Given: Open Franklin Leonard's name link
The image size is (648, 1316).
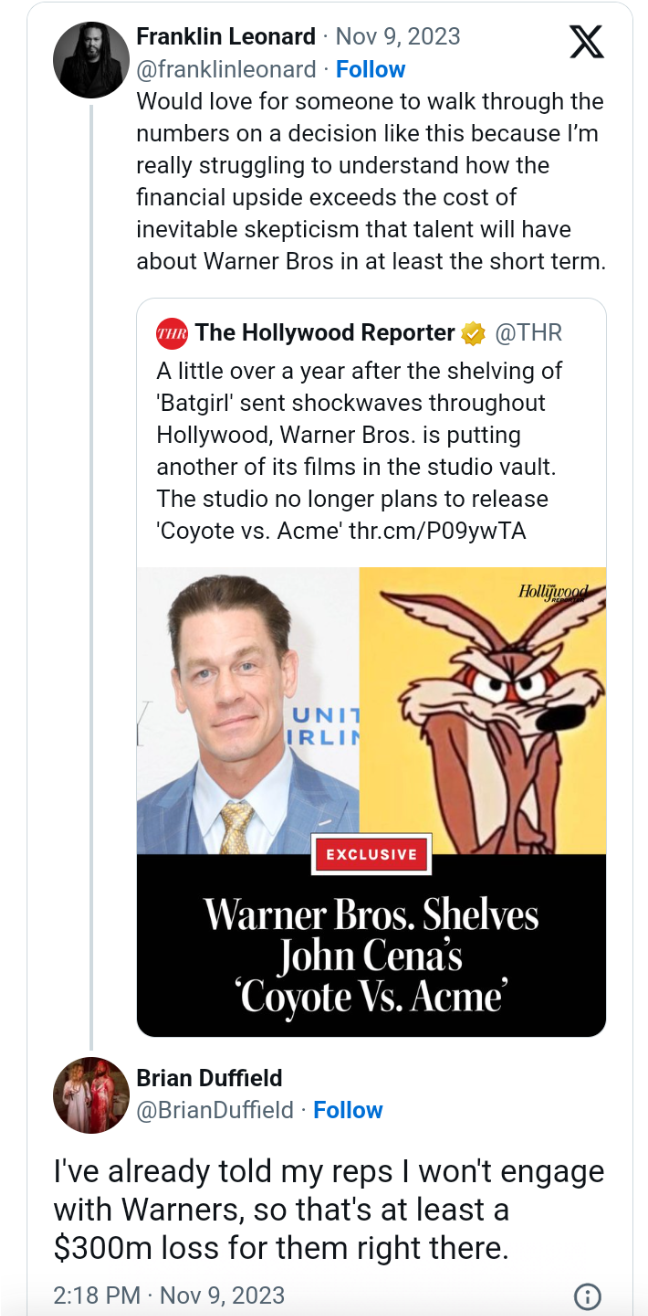Looking at the screenshot, I should (x=225, y=37).
